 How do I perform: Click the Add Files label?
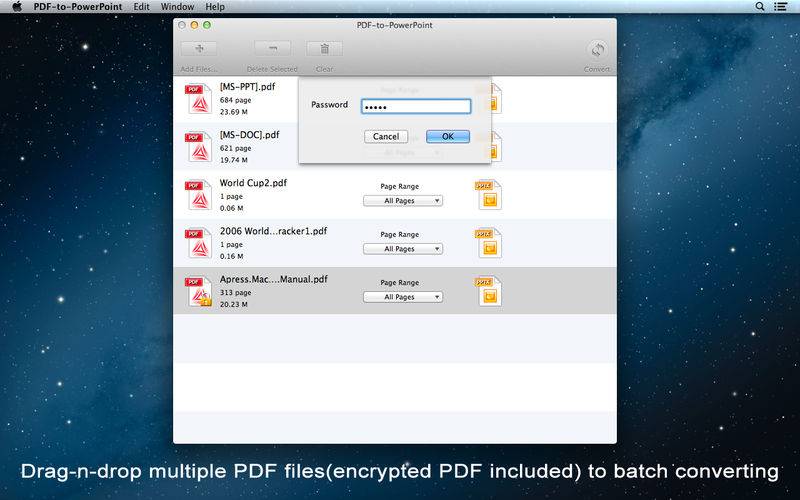199,69
